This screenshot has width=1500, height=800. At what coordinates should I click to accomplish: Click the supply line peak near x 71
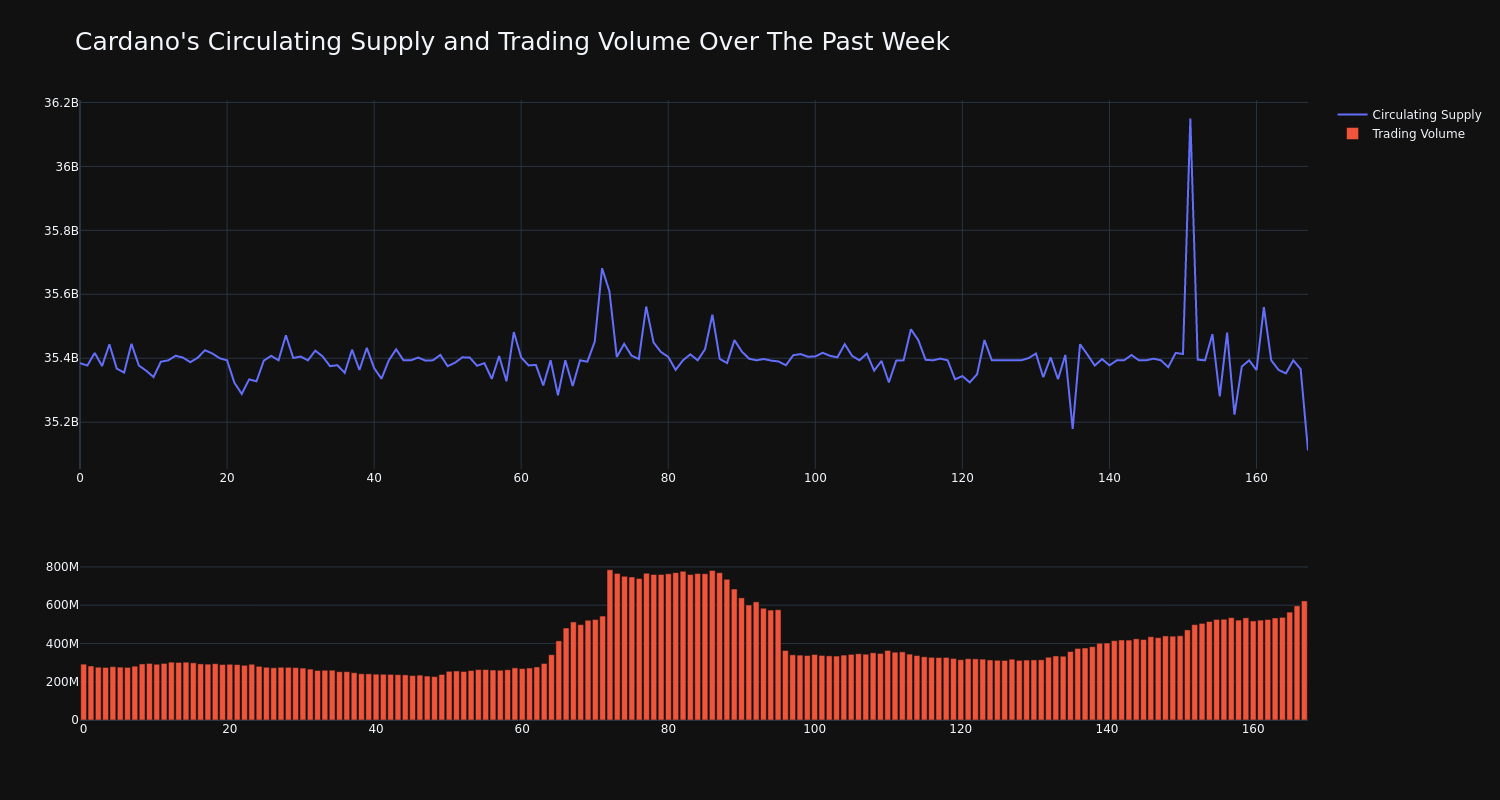[602, 268]
